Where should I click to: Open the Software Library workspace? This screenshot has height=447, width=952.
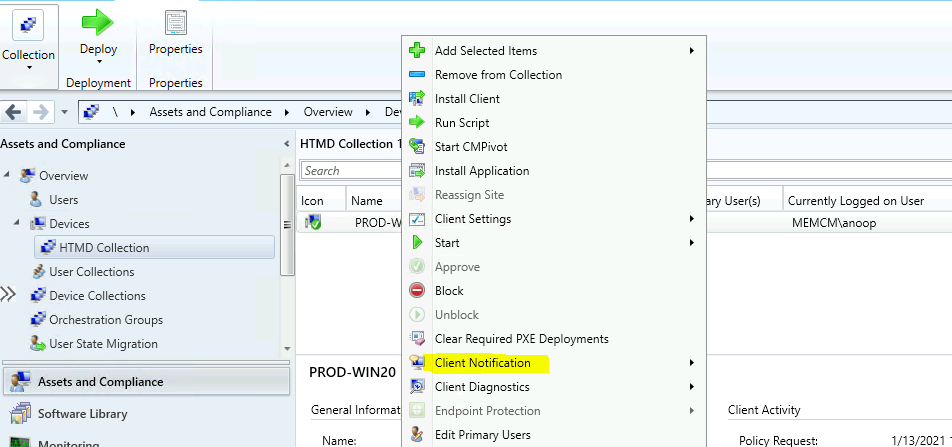pyautogui.click(x=82, y=414)
